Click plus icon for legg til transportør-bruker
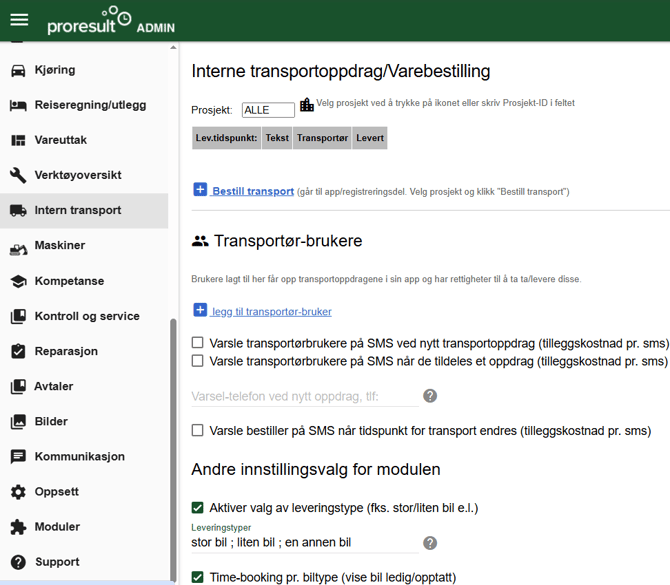 tap(200, 311)
